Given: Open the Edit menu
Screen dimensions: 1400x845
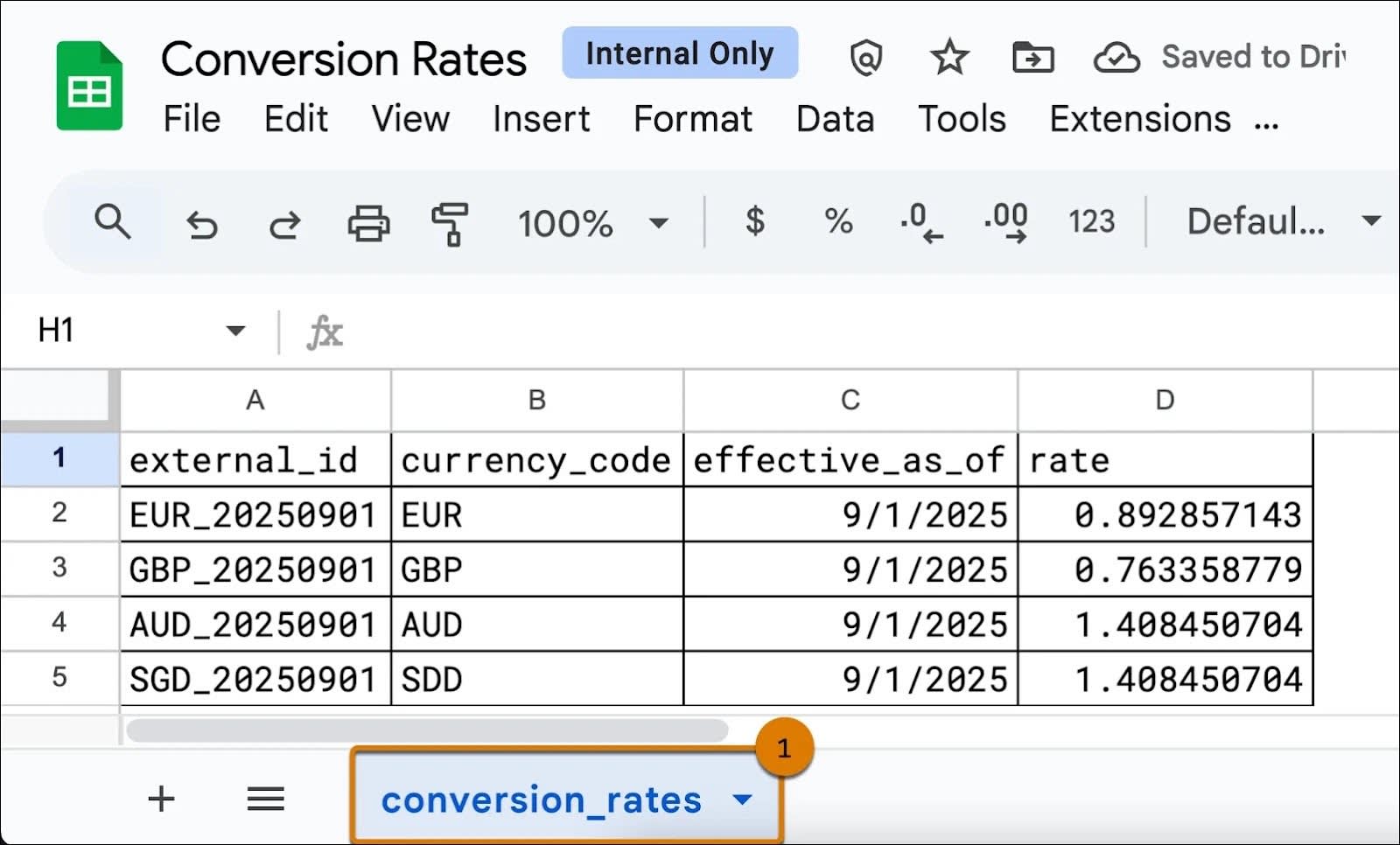Looking at the screenshot, I should click(296, 119).
